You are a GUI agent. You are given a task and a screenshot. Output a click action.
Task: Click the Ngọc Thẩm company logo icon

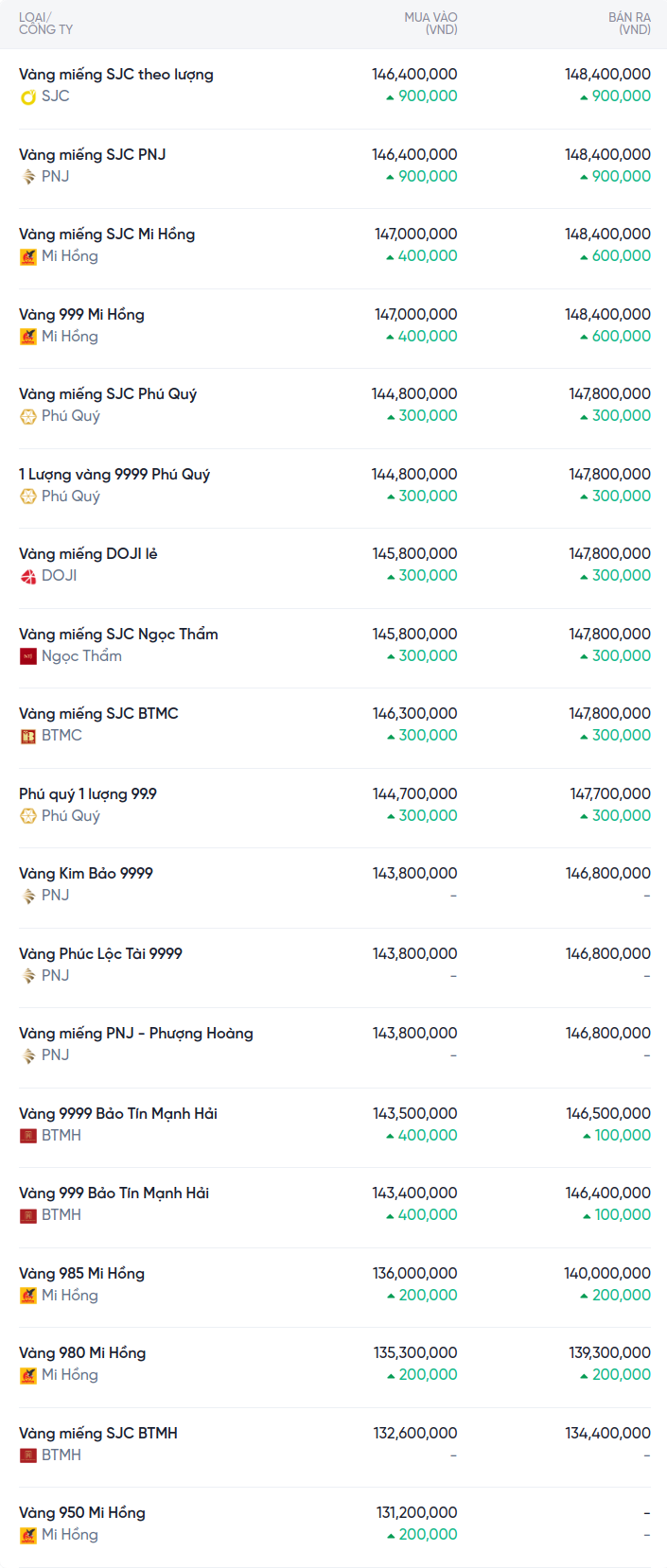pyautogui.click(x=28, y=656)
